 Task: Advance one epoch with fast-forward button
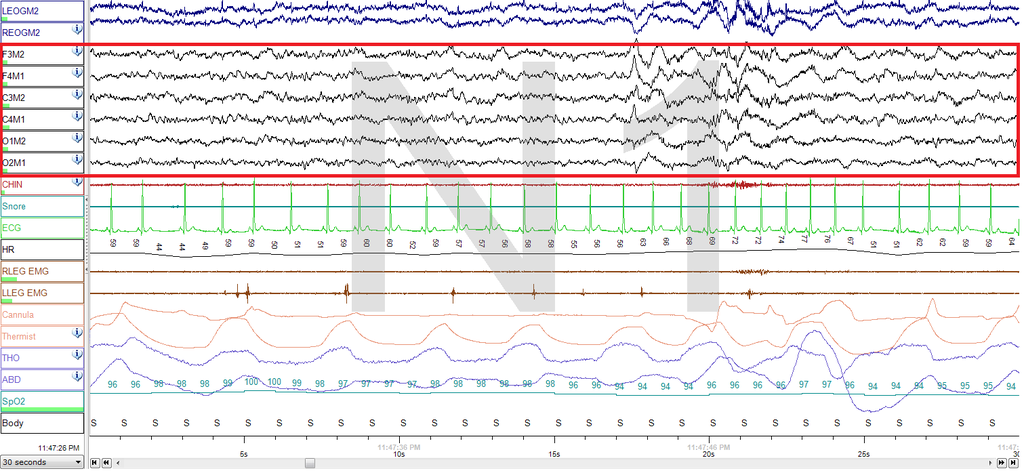click(x=1002, y=463)
